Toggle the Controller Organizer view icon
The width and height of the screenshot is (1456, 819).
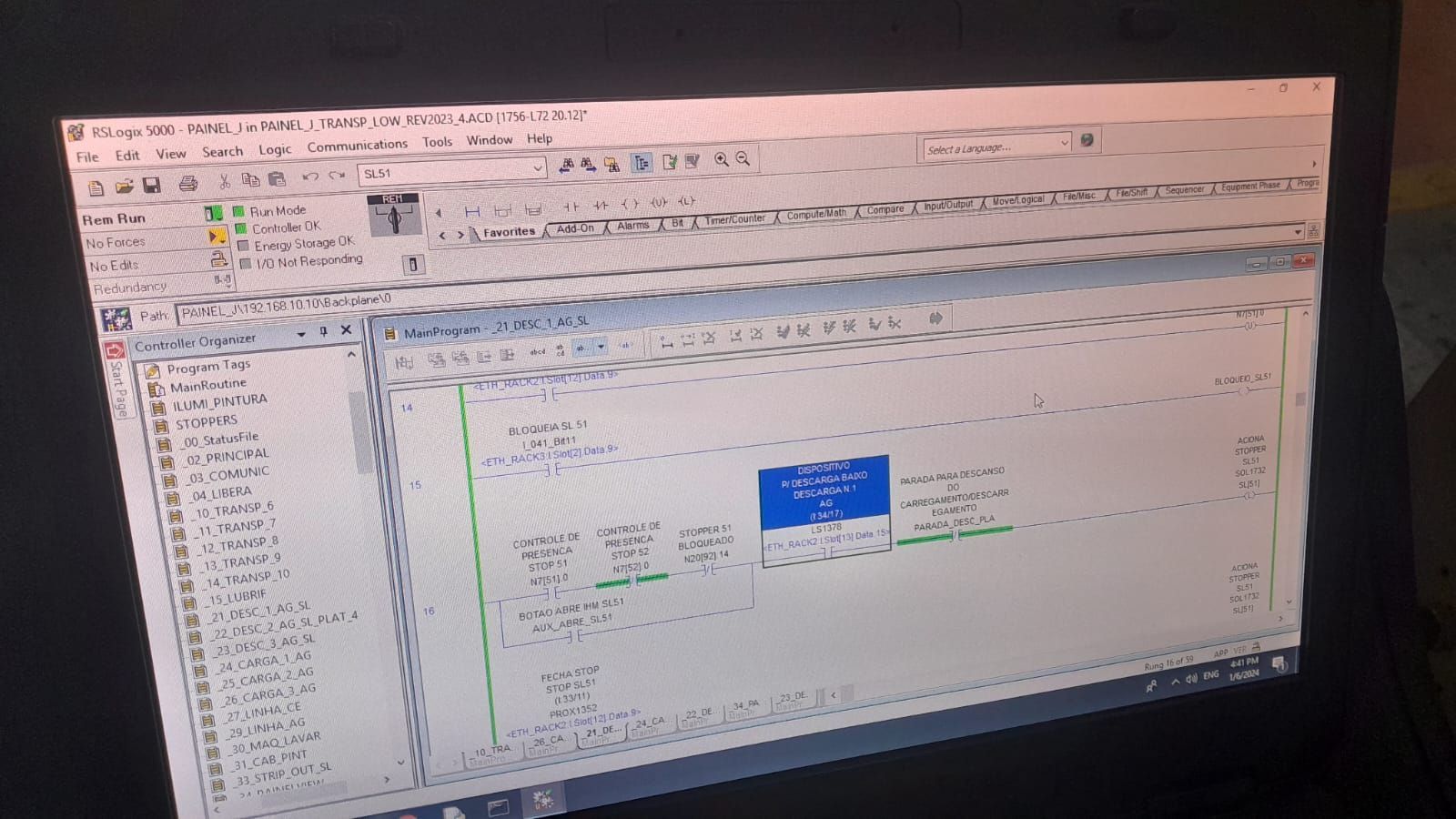(x=642, y=163)
